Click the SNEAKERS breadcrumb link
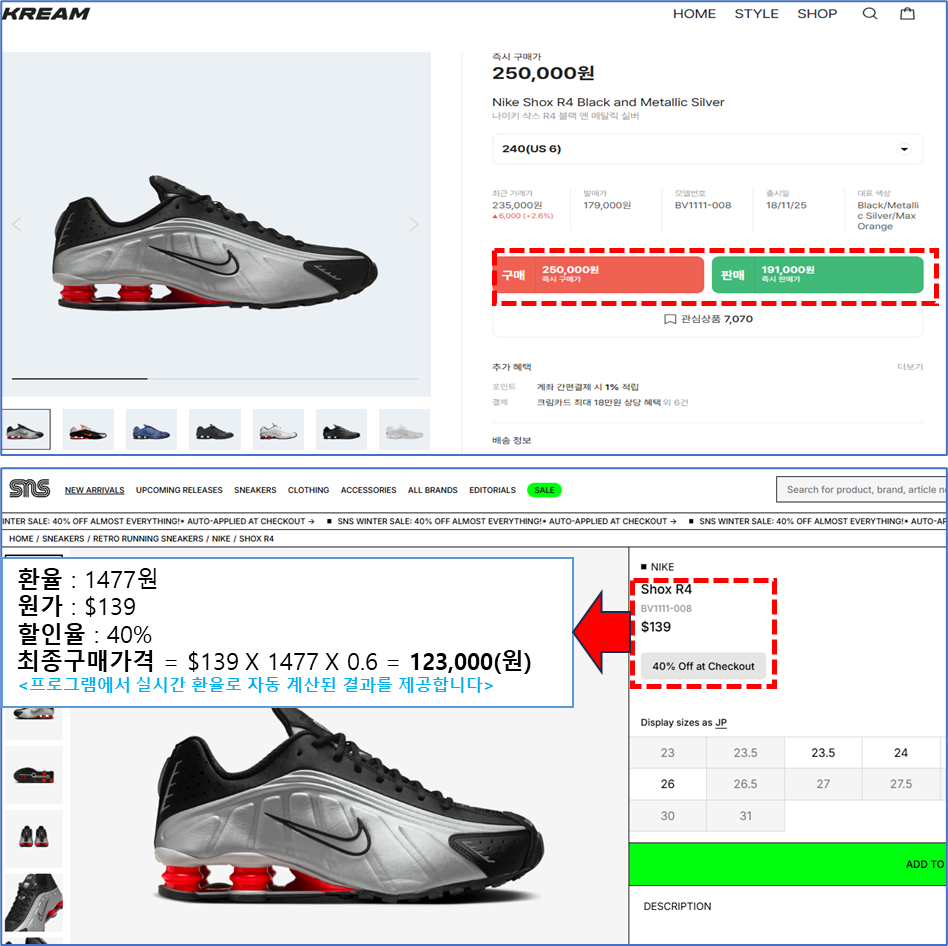This screenshot has height=946, width=948. 63,539
